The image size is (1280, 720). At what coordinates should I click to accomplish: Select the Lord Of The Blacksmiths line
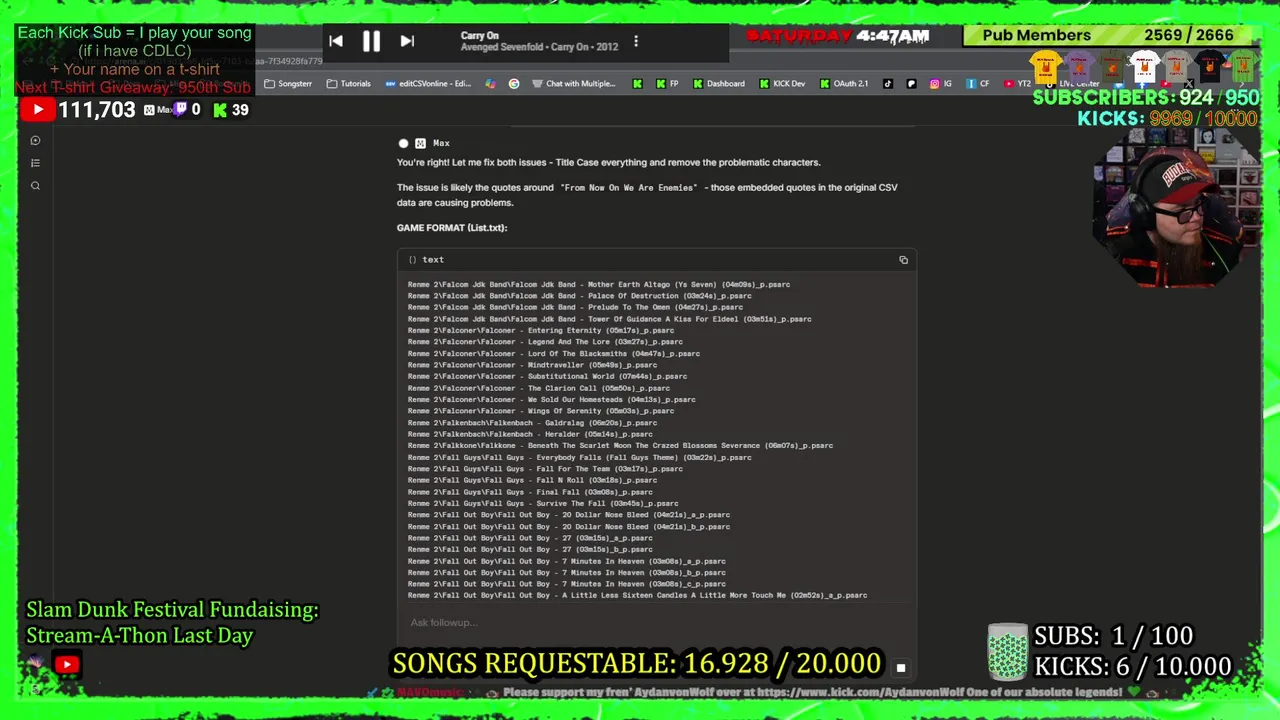[x=554, y=353]
